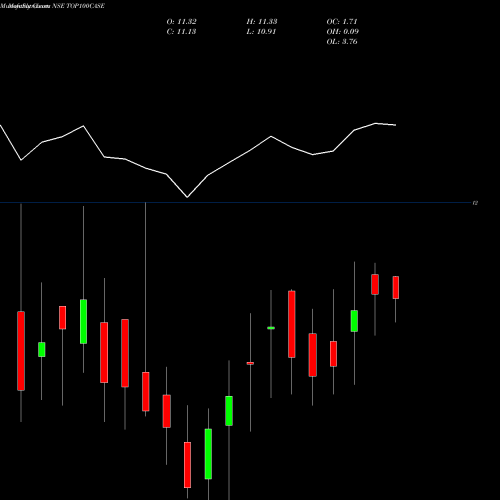Select the close value C: 11.13
The image size is (500, 500).
tap(181, 32)
